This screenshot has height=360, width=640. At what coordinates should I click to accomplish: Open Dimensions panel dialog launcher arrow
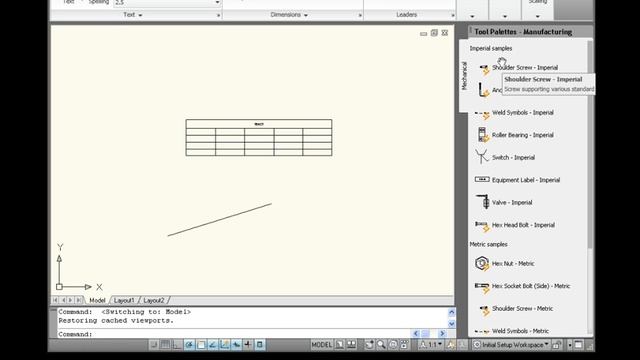360,15
